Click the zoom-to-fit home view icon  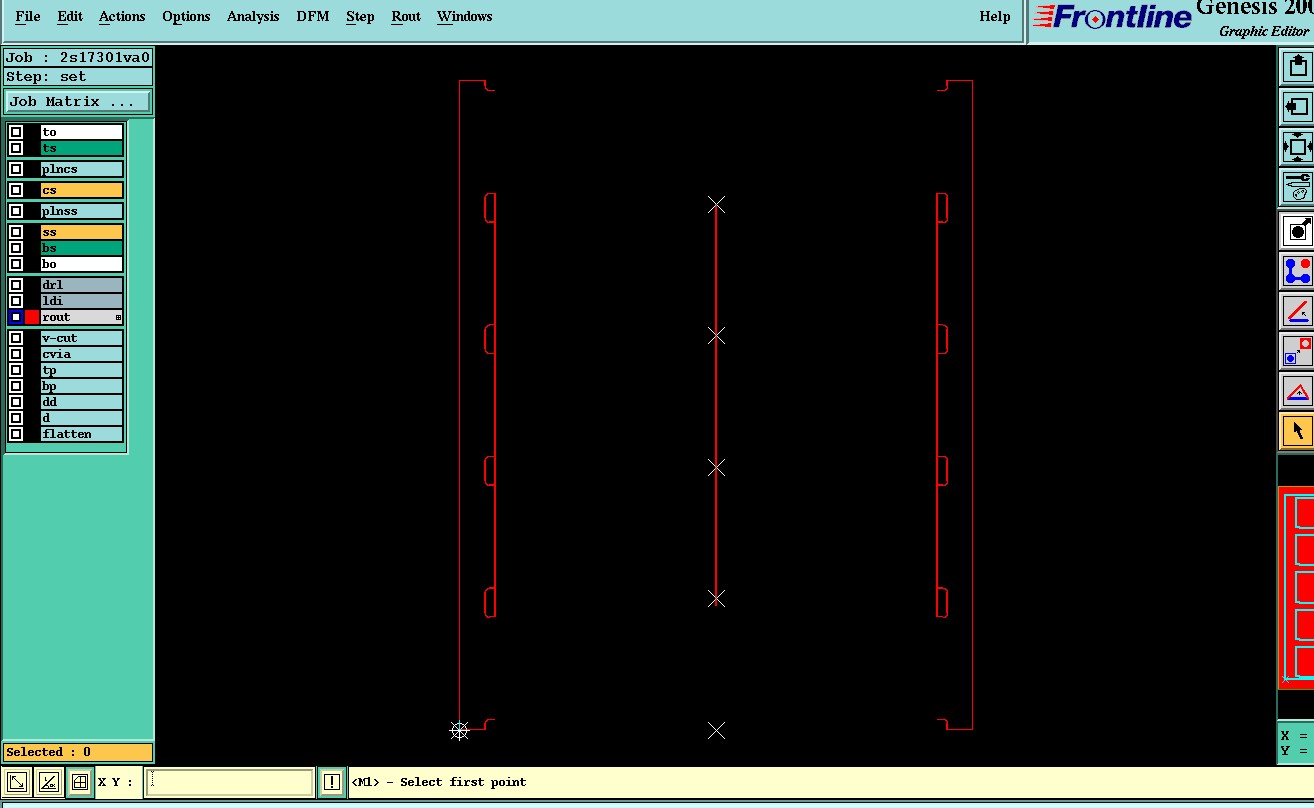pos(1298,147)
